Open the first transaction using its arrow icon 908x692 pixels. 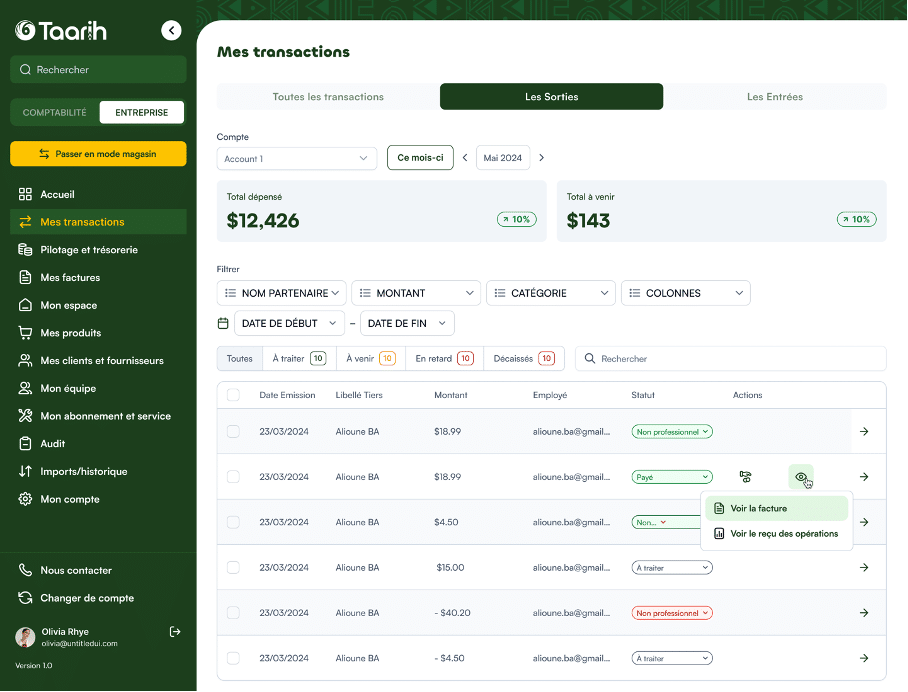point(864,432)
